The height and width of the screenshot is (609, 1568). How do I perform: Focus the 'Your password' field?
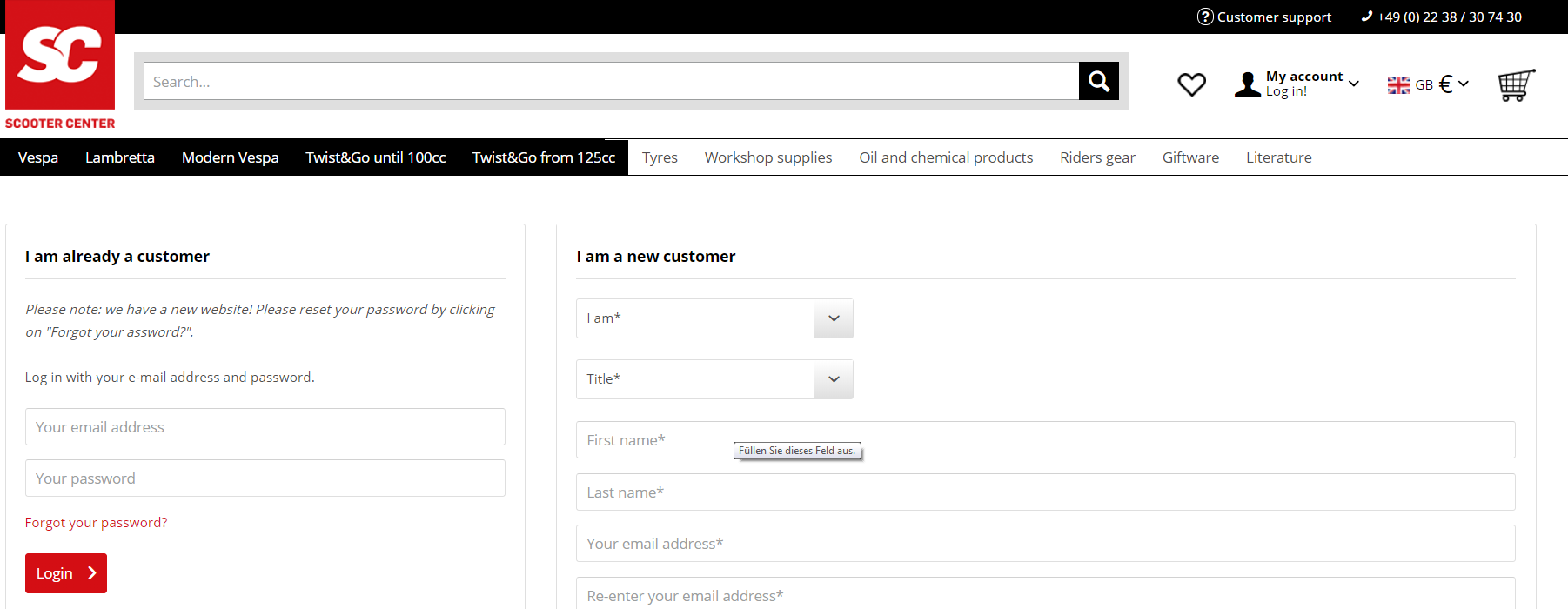pyautogui.click(x=265, y=478)
